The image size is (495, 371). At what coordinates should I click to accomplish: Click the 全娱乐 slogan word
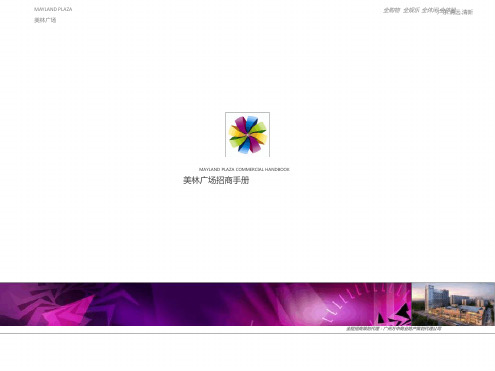(411, 10)
